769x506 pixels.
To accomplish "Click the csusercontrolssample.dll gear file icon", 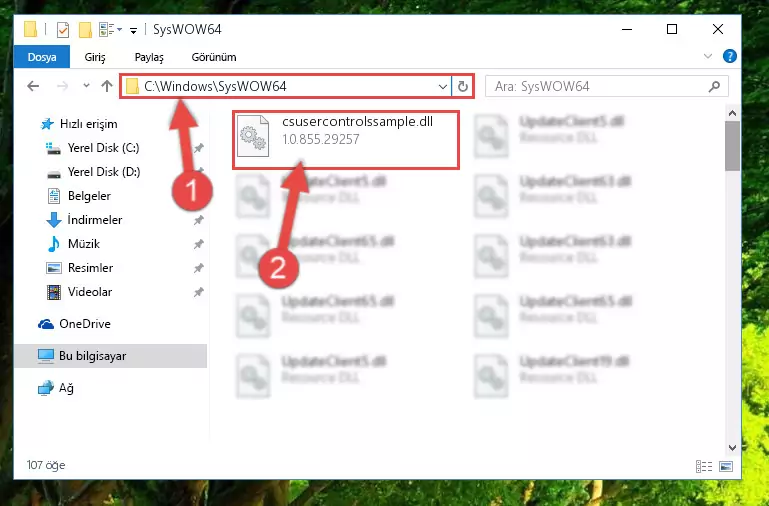I will tap(253, 136).
